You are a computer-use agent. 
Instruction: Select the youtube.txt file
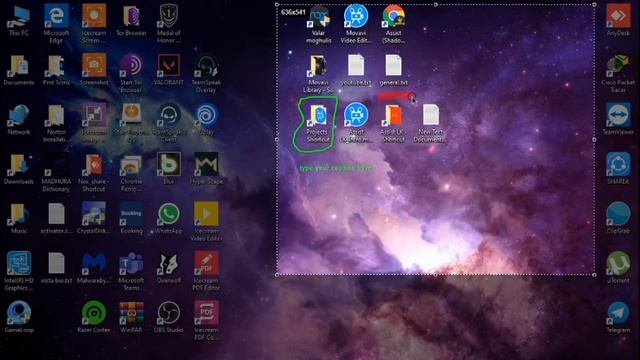(x=356, y=70)
